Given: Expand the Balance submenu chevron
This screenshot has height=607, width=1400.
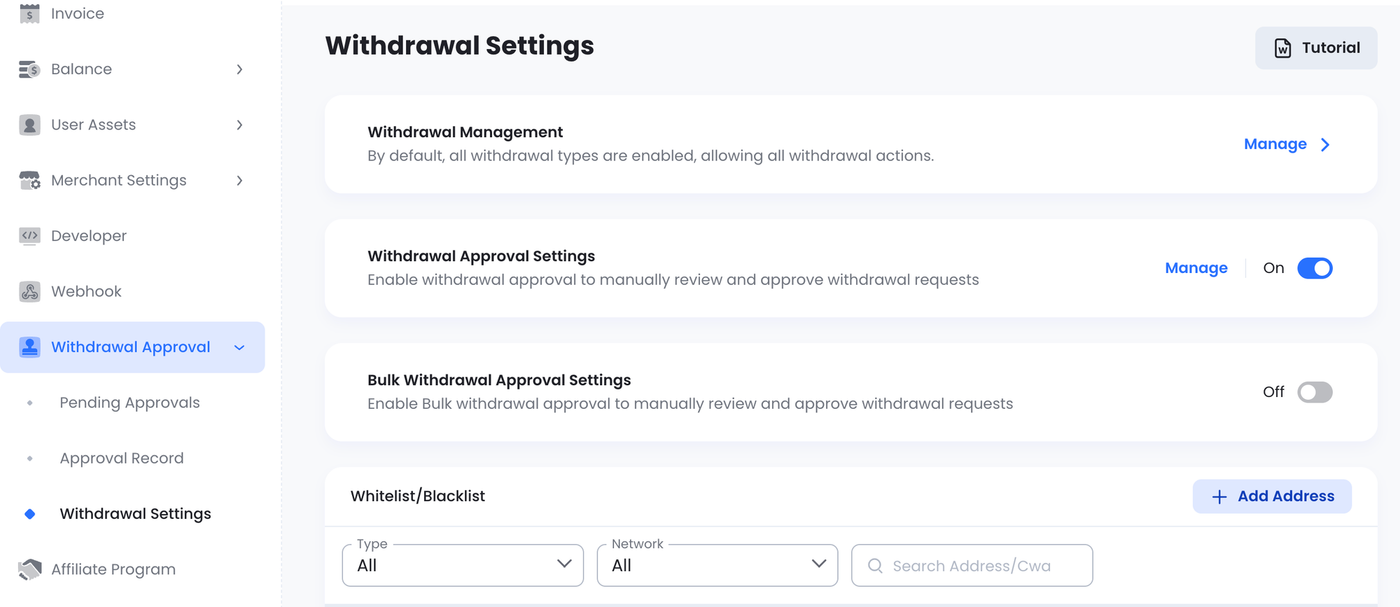Looking at the screenshot, I should click(239, 69).
